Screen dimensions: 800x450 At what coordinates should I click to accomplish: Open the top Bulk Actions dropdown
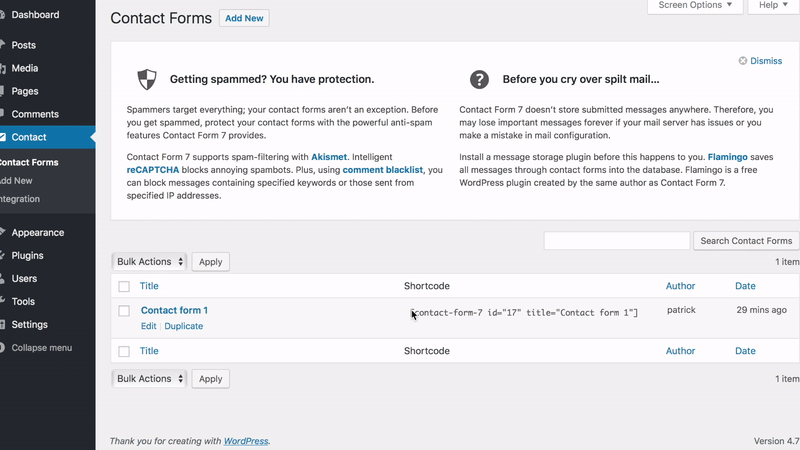coord(149,262)
